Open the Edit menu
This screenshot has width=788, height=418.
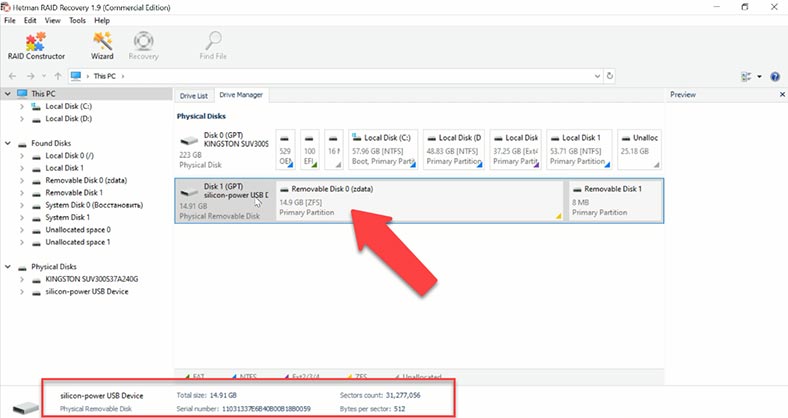click(30, 21)
